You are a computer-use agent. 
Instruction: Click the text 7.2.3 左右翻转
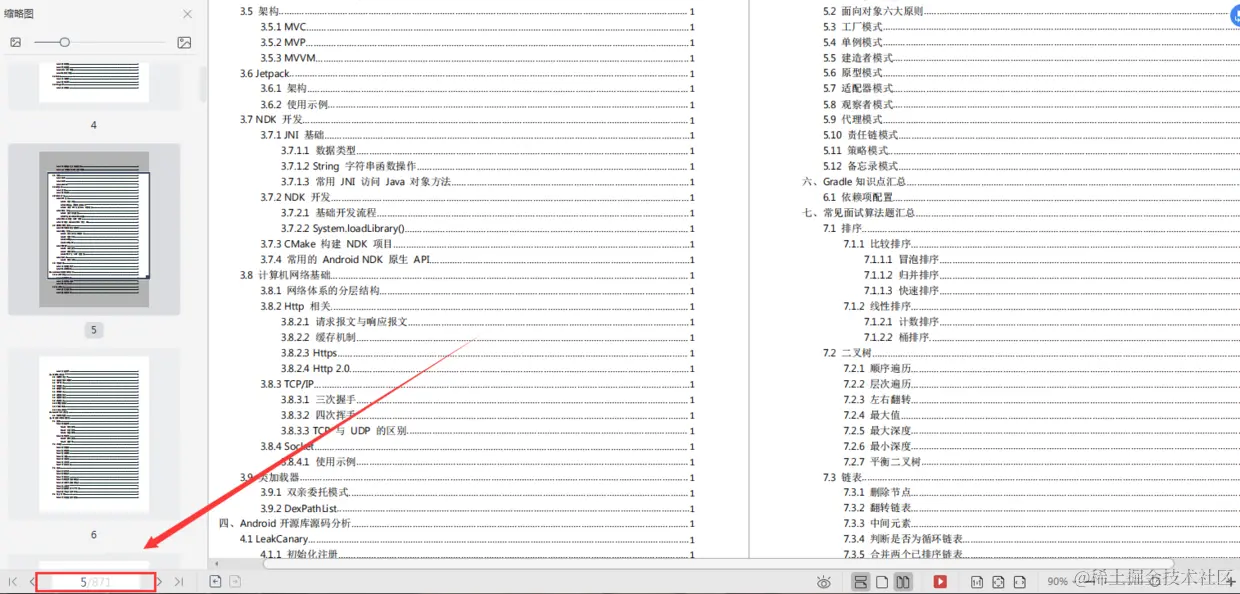coord(877,400)
